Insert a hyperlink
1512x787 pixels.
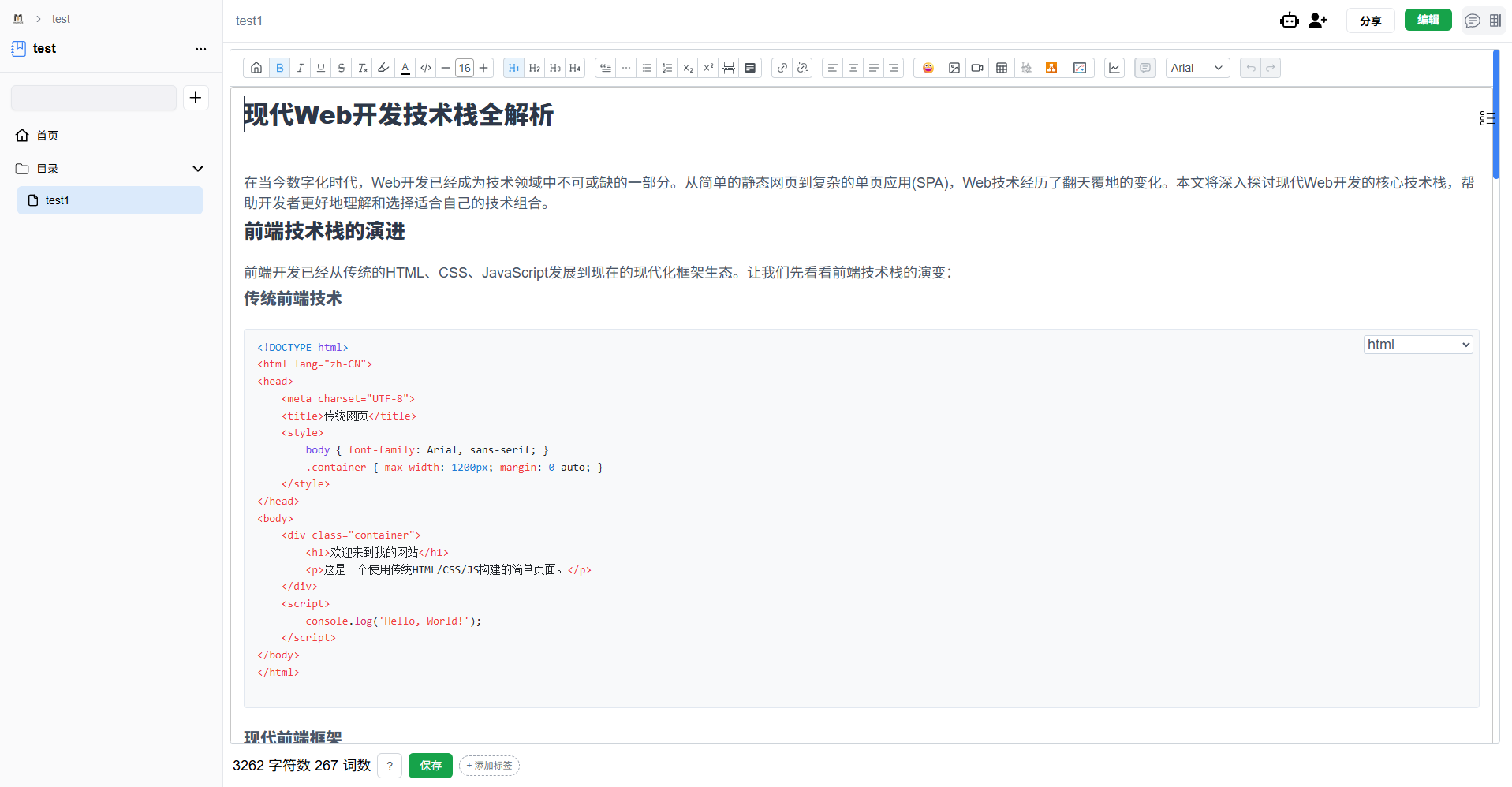(781, 68)
